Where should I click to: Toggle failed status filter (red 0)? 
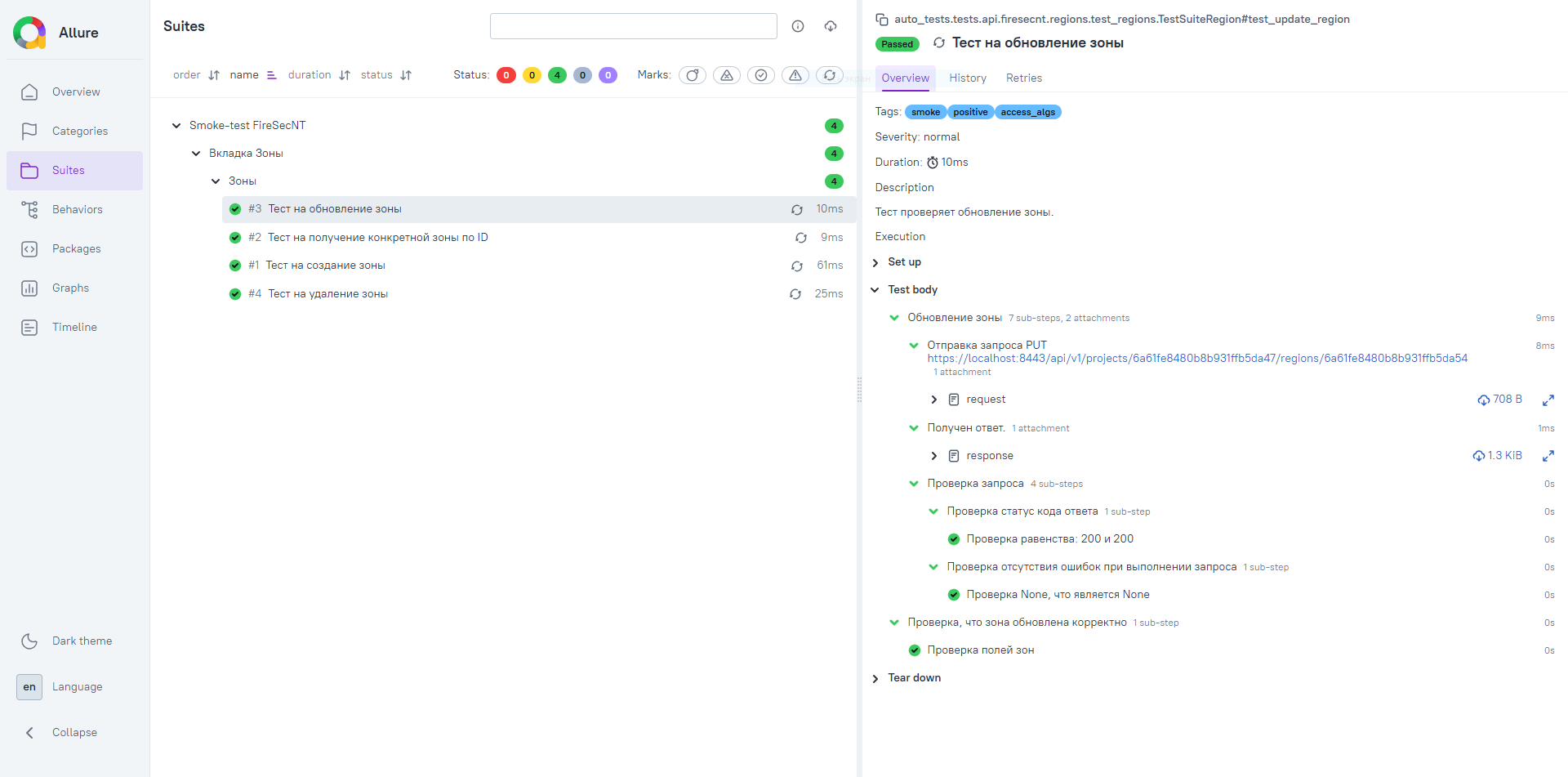tap(506, 75)
